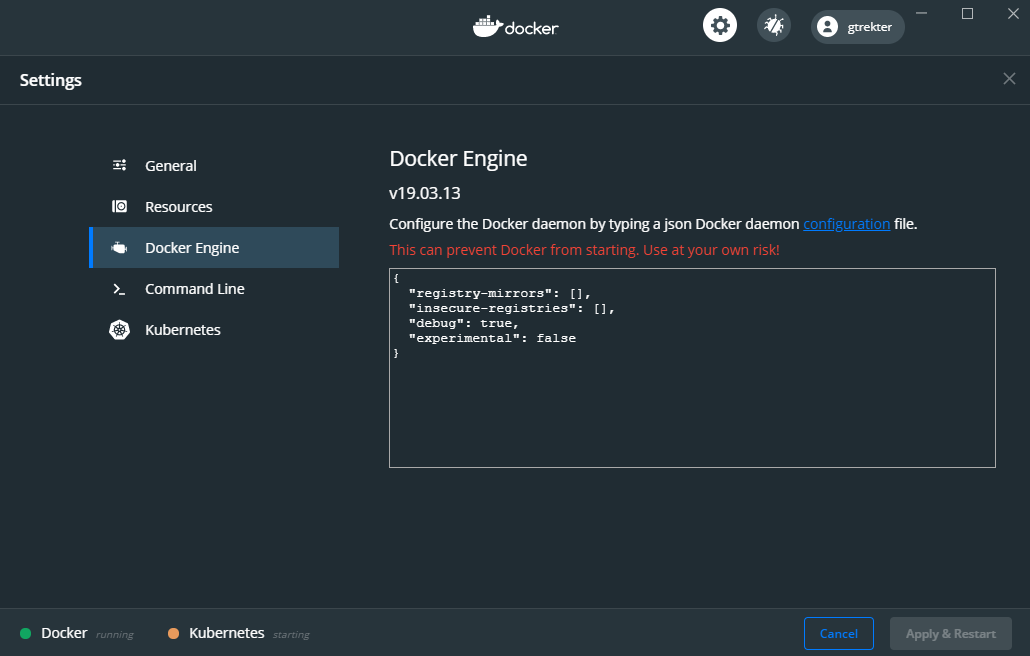Click the Command Line prompt icon
The height and width of the screenshot is (656, 1030).
[x=119, y=289]
